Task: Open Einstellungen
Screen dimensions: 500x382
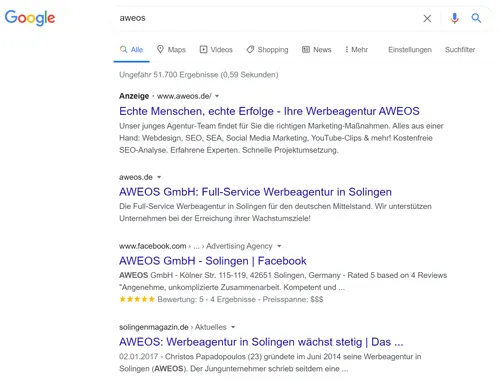Action: 410,50
